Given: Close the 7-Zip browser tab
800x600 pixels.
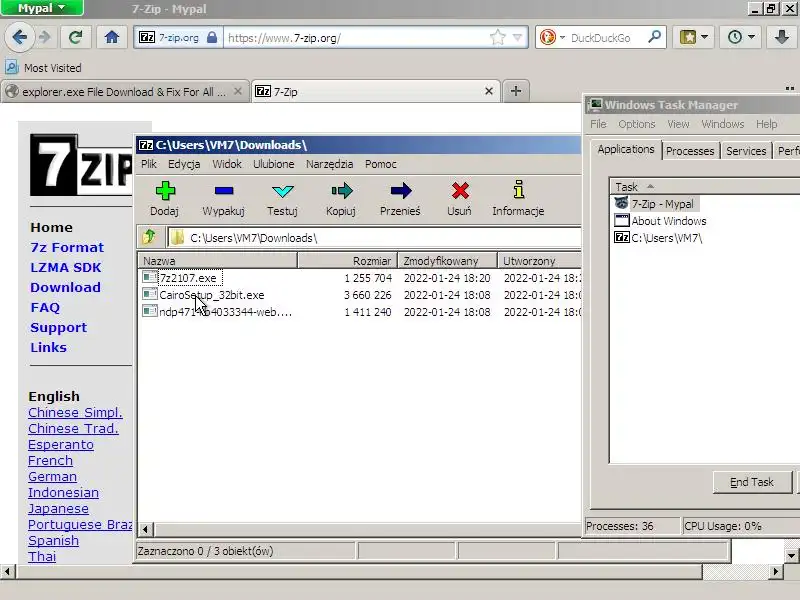Looking at the screenshot, I should 488,91.
